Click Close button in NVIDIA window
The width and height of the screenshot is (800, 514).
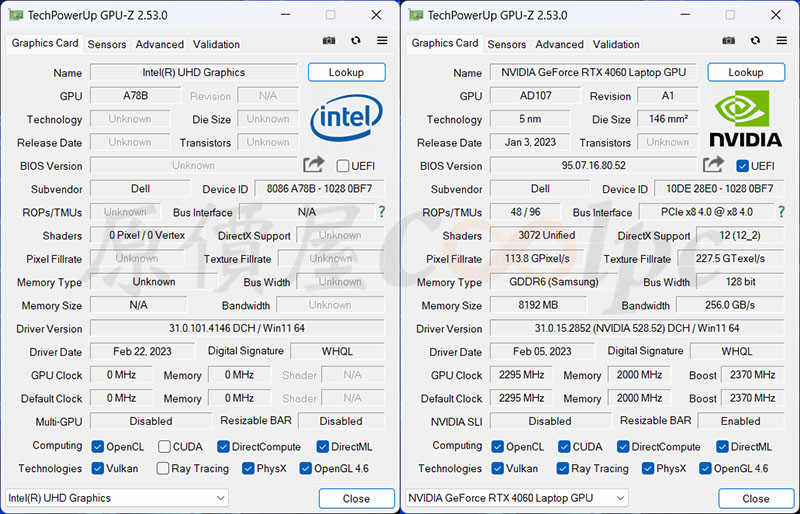(756, 498)
